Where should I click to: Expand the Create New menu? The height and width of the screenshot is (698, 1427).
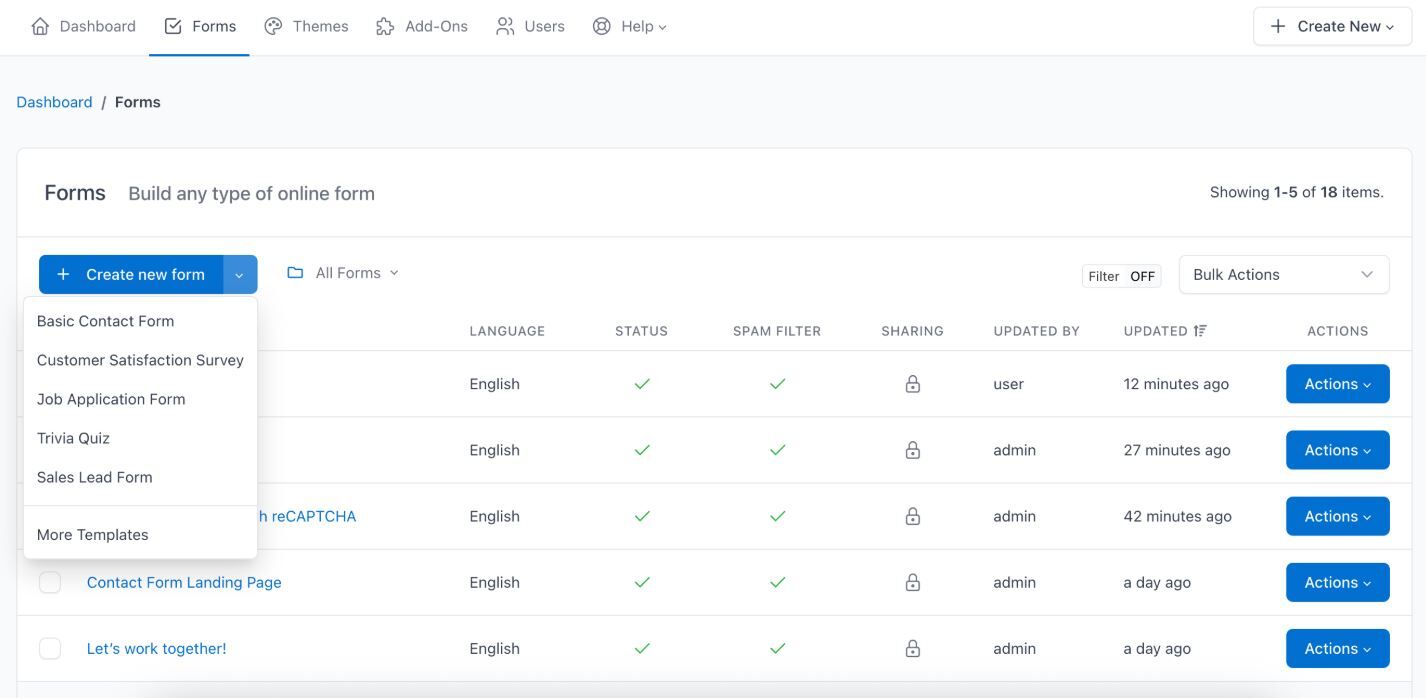coord(1332,27)
